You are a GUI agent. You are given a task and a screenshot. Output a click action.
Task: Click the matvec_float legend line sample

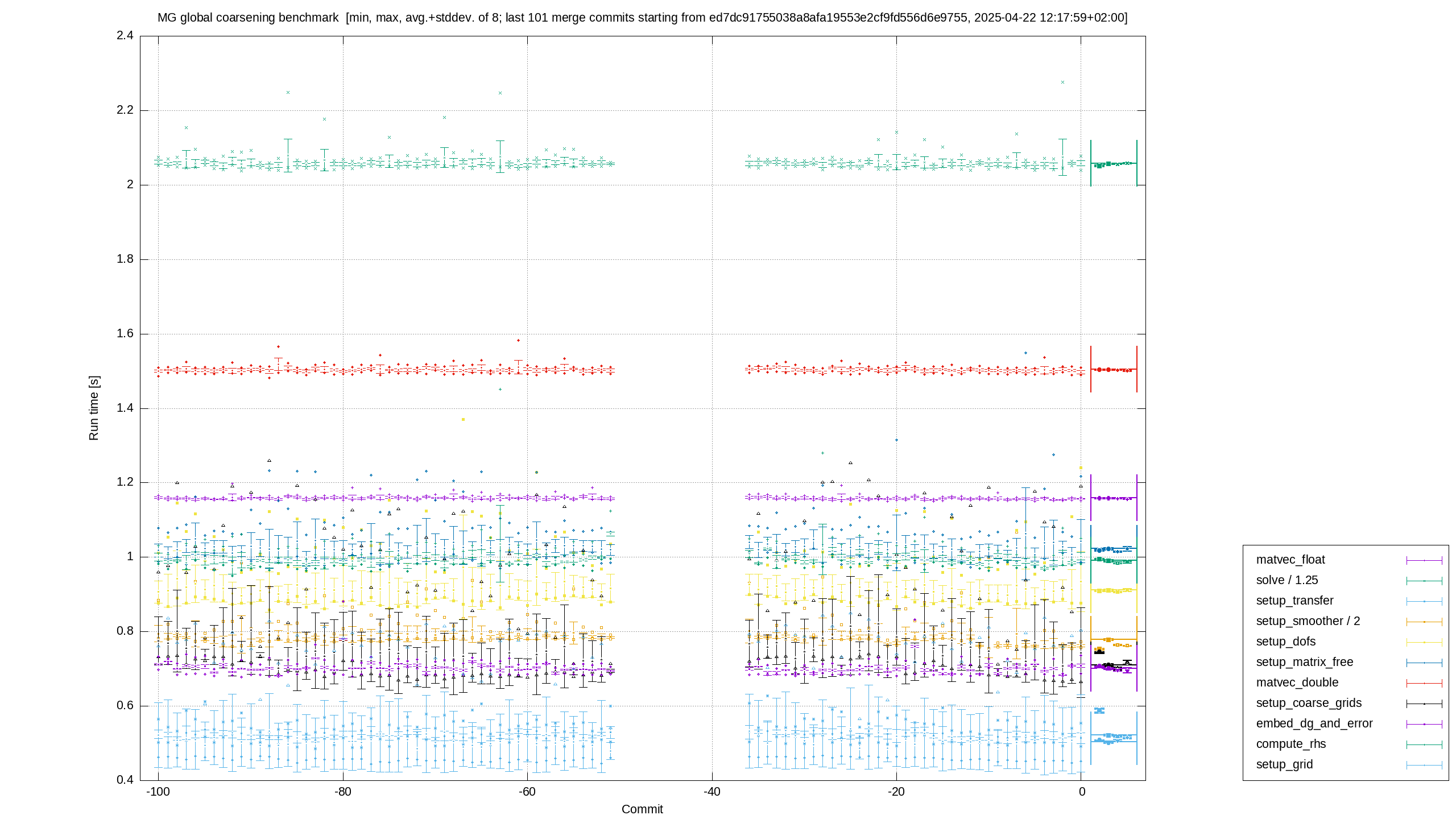tap(1424, 560)
